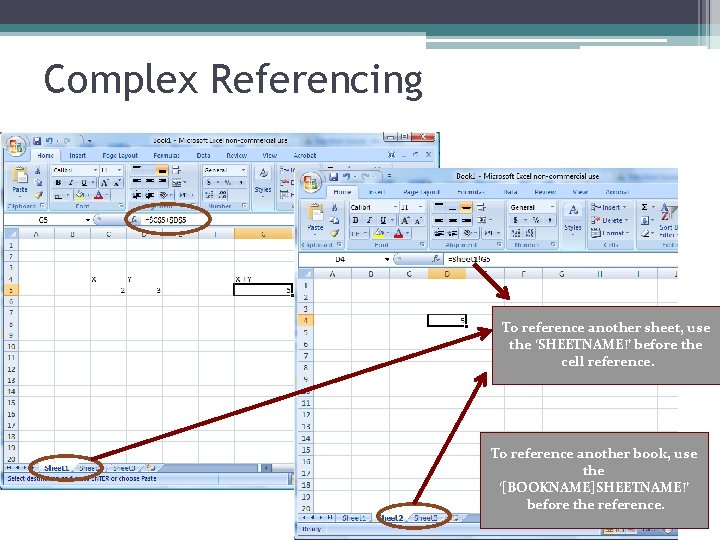720x540 pixels.
Task: Click the red Font Color button in the front window
Action: point(400,234)
